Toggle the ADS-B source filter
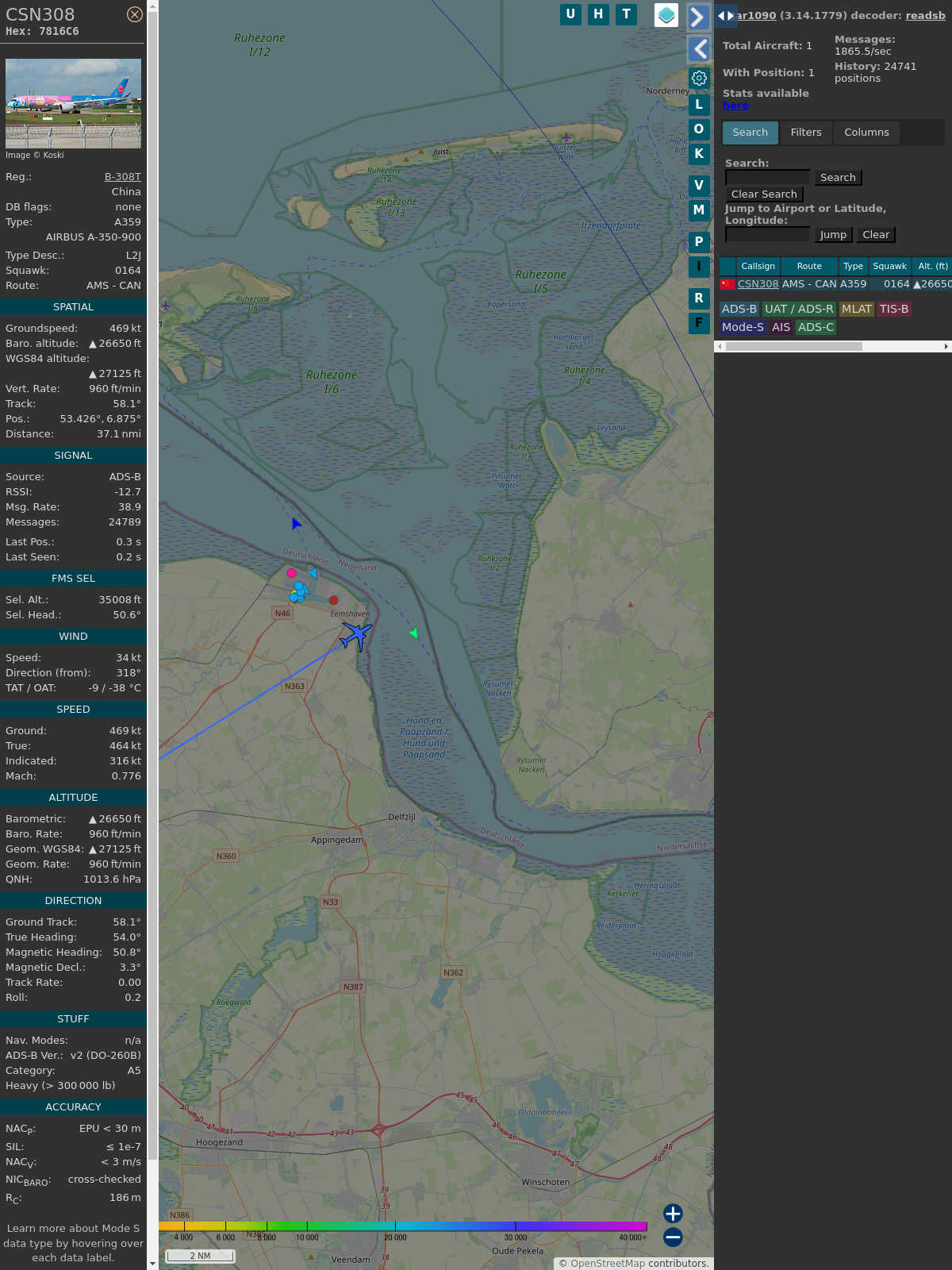The height and width of the screenshot is (1270, 952). [739, 309]
